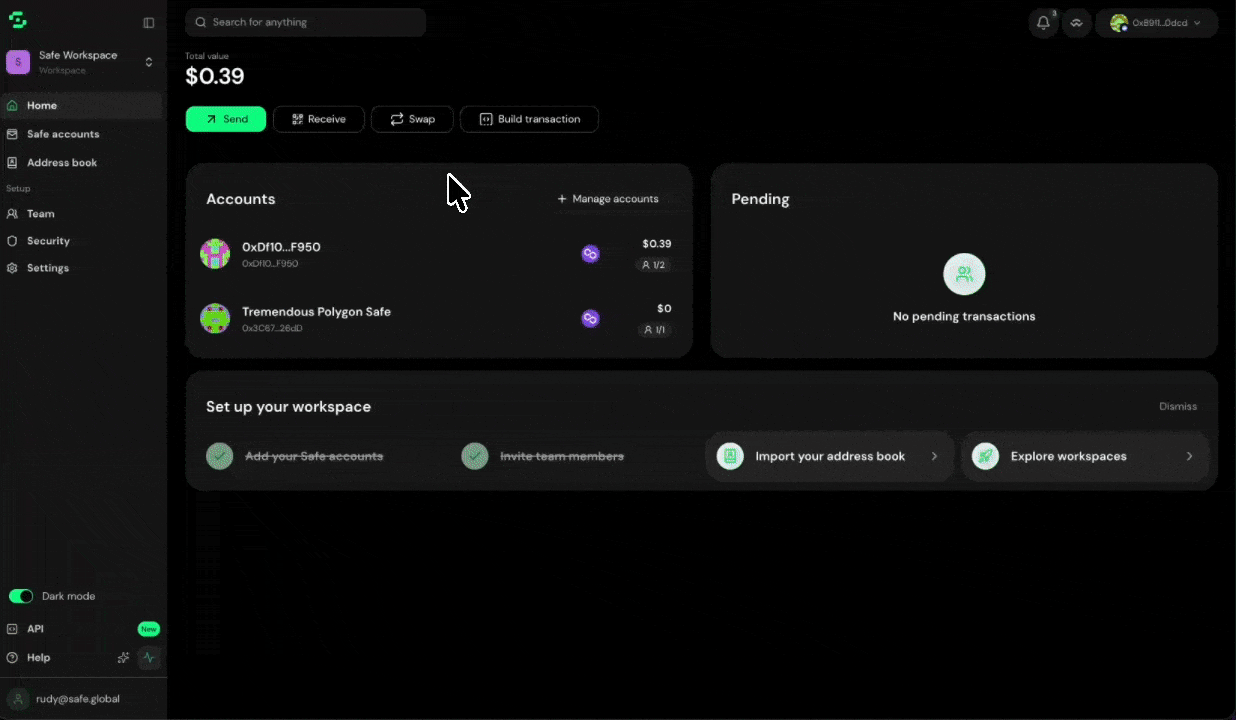Click the green Send button

coord(226,119)
